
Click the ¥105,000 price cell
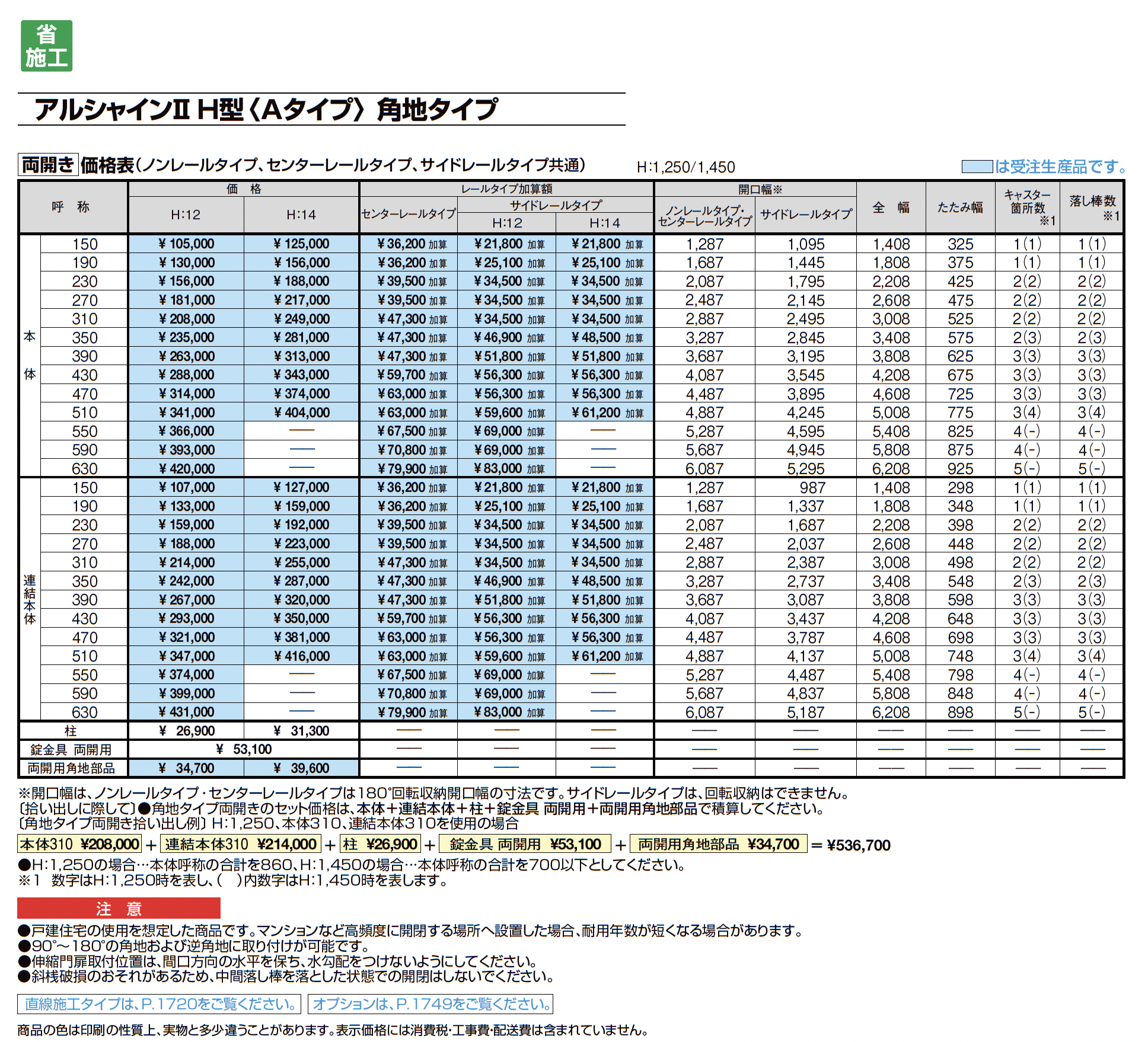pyautogui.click(x=186, y=244)
